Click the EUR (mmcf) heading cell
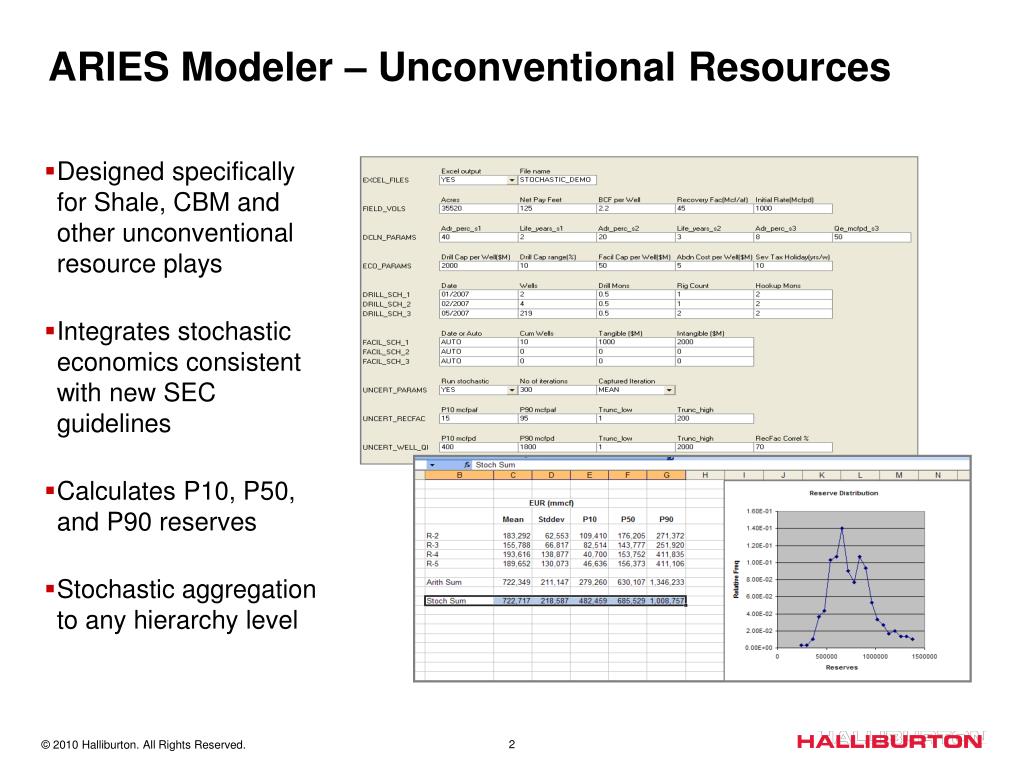Image resolution: width=1024 pixels, height=768 pixels. point(551,503)
